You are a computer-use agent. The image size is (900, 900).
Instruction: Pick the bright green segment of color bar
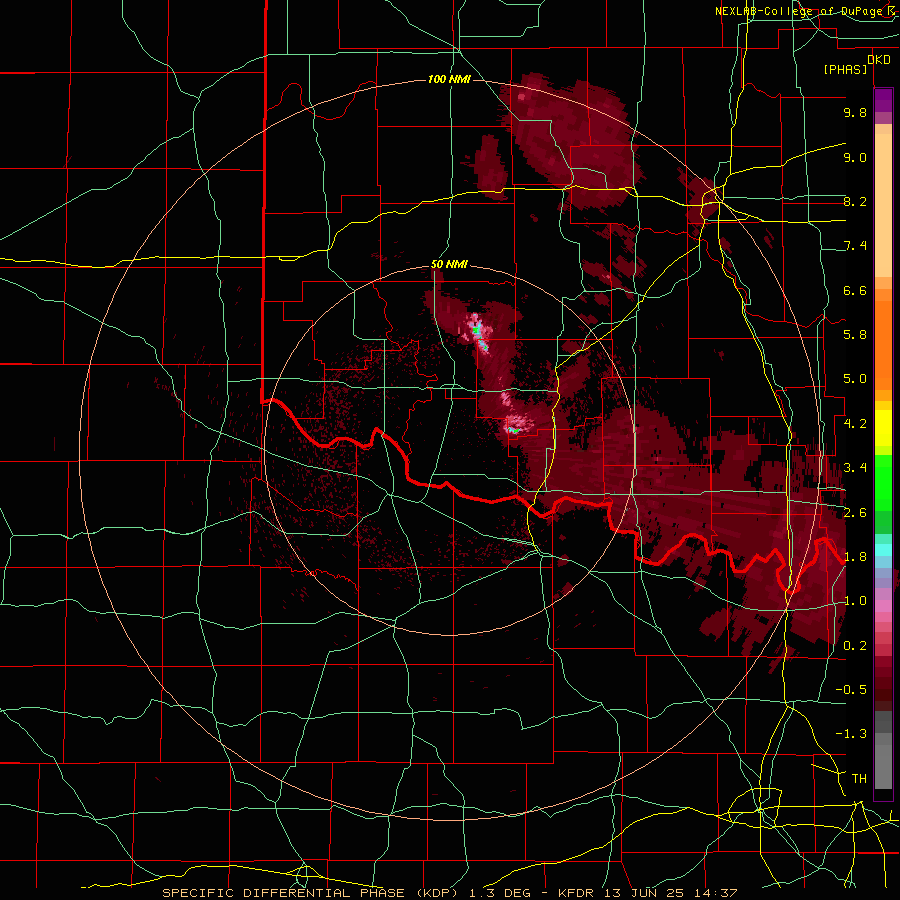(x=883, y=482)
